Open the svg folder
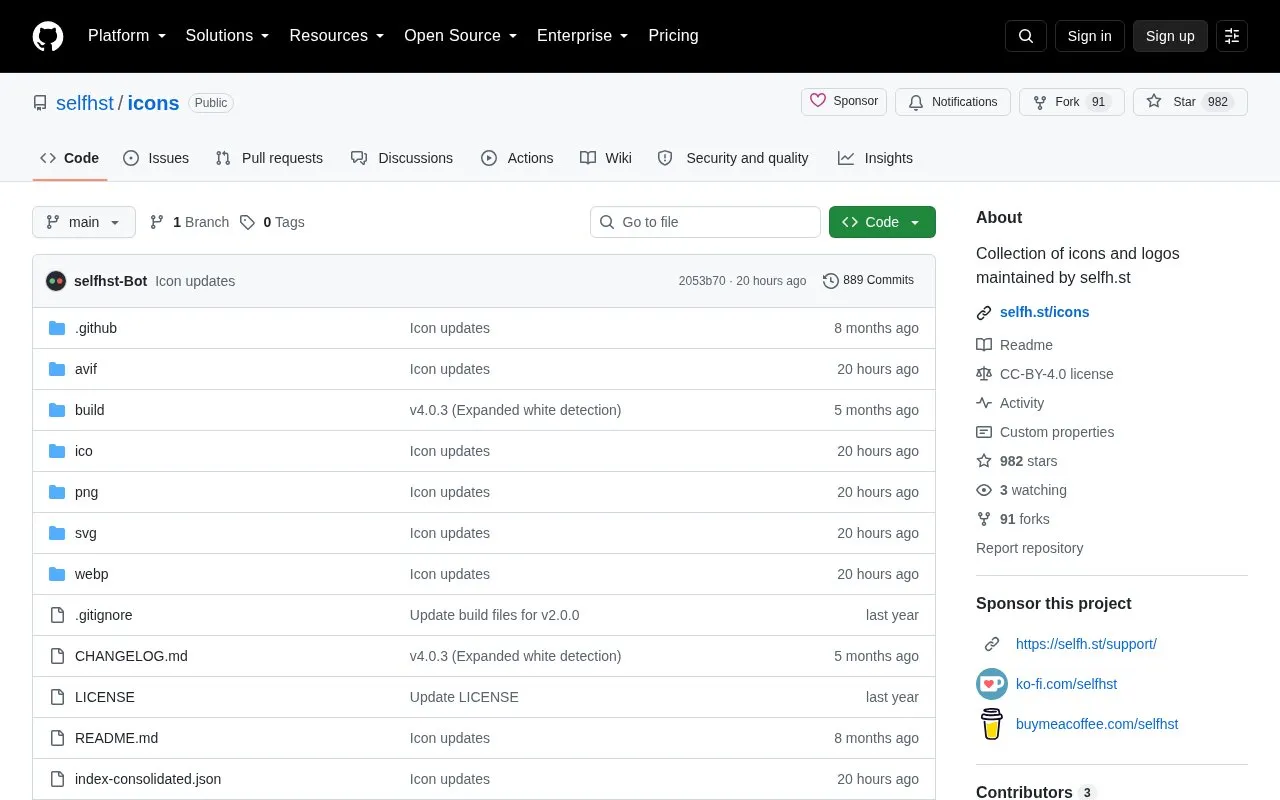The image size is (1280, 800). 86,533
